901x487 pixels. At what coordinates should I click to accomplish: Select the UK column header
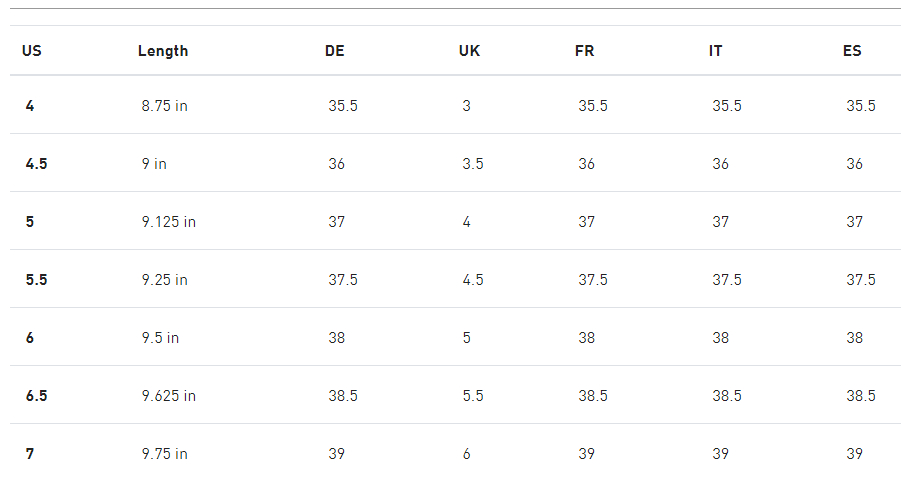point(469,51)
